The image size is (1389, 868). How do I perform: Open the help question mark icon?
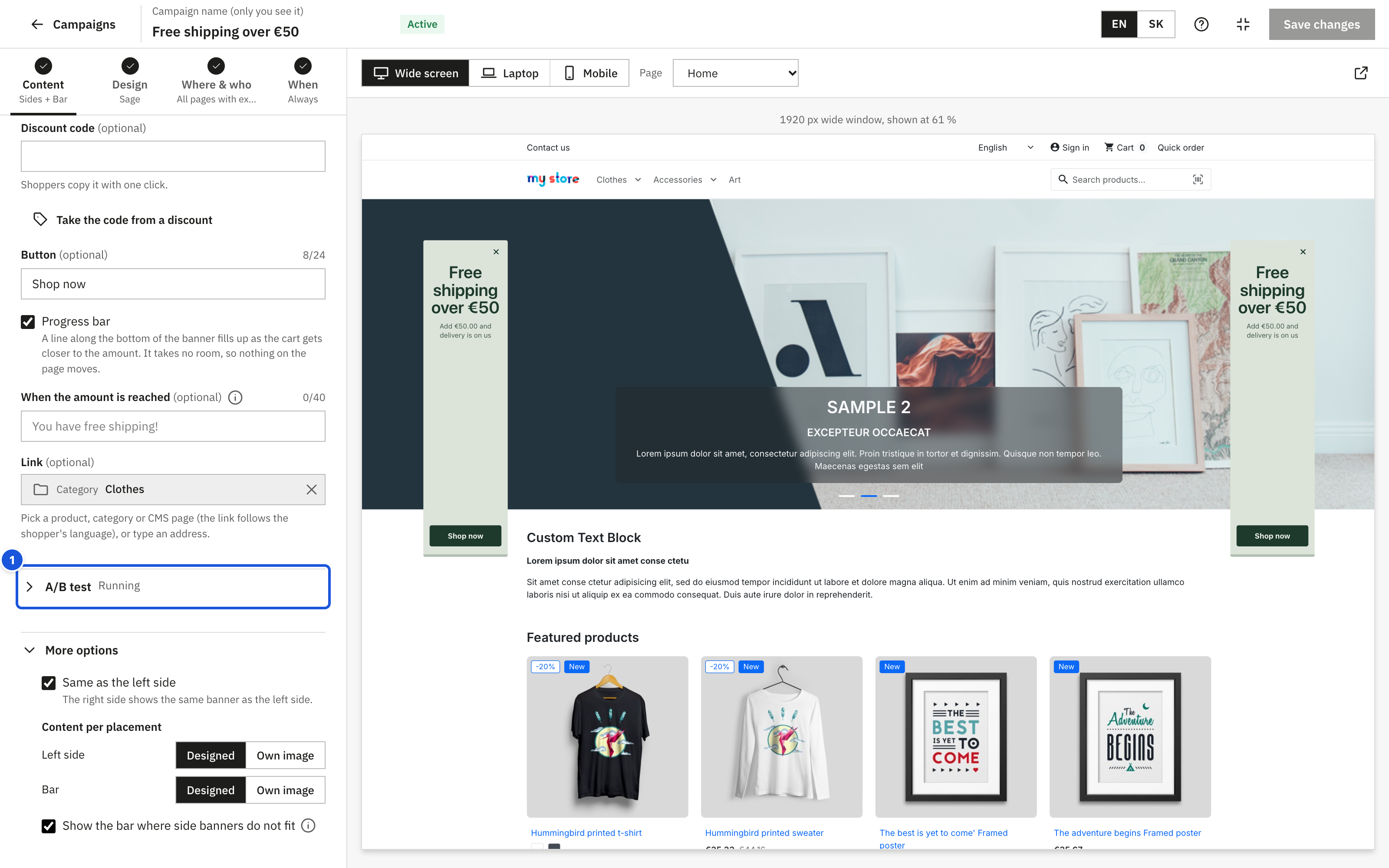(x=1201, y=24)
